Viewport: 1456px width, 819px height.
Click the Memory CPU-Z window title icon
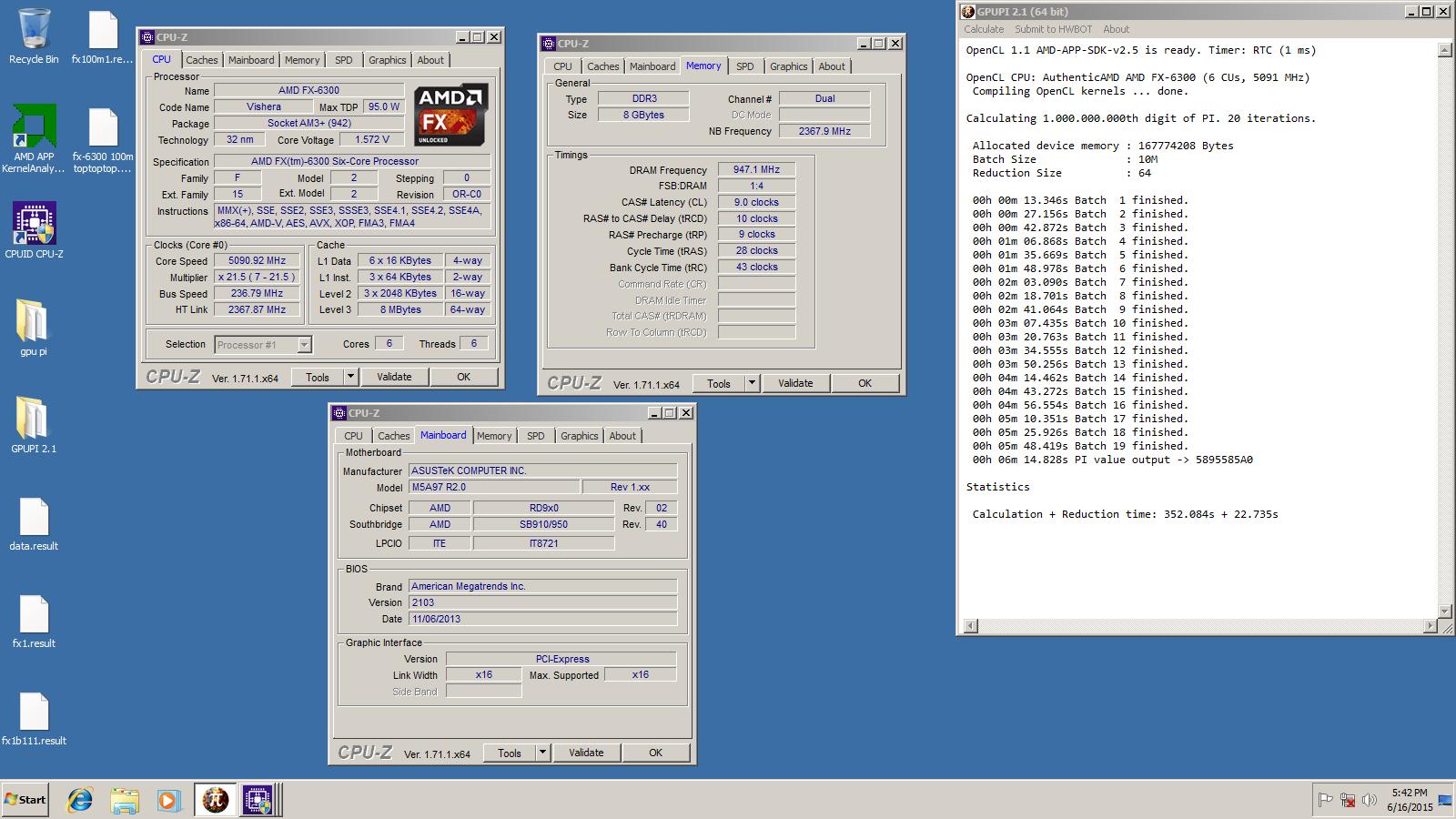549,44
